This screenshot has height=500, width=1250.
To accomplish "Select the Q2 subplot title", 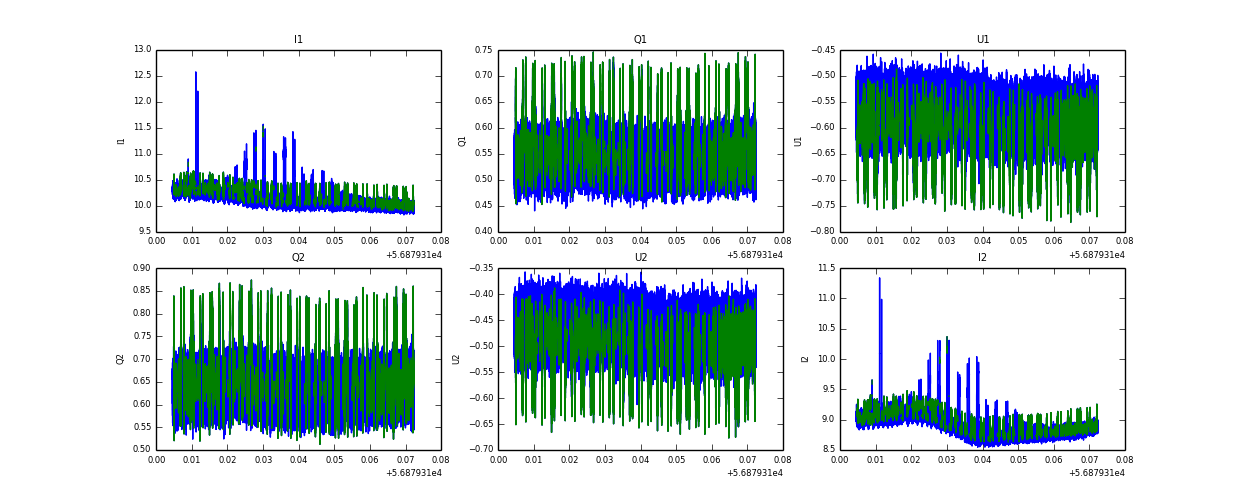I will [298, 258].
